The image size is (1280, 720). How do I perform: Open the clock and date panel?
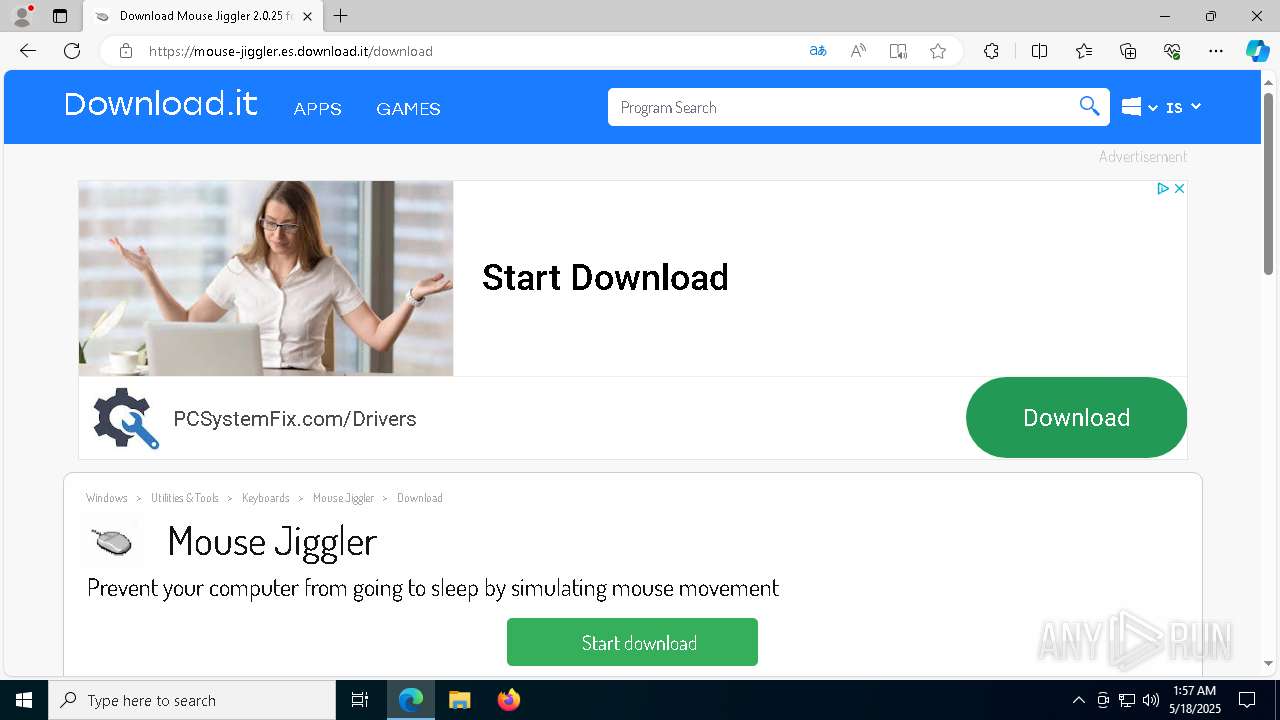(1195, 700)
